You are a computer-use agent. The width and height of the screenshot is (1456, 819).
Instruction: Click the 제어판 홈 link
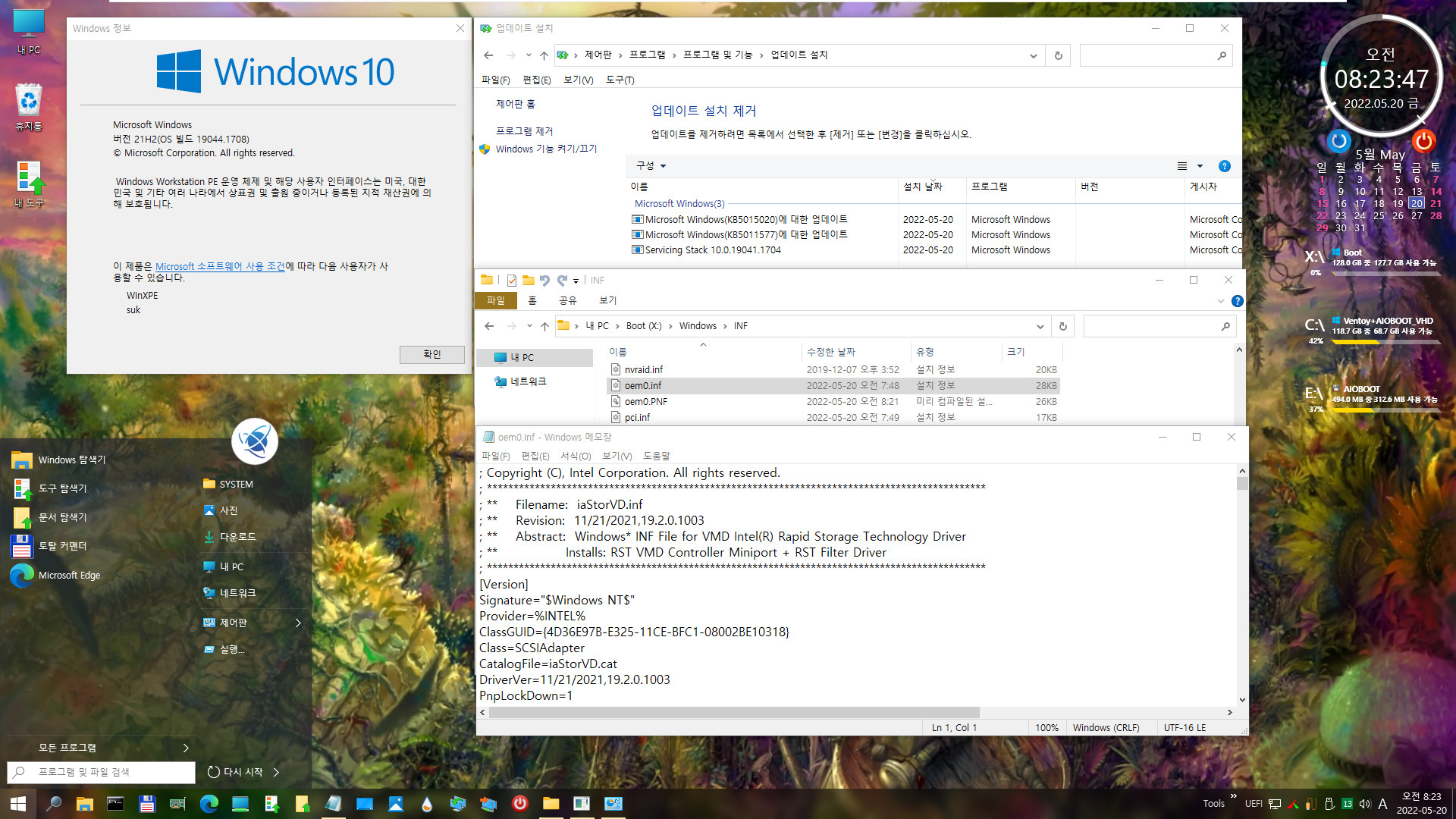(x=516, y=104)
